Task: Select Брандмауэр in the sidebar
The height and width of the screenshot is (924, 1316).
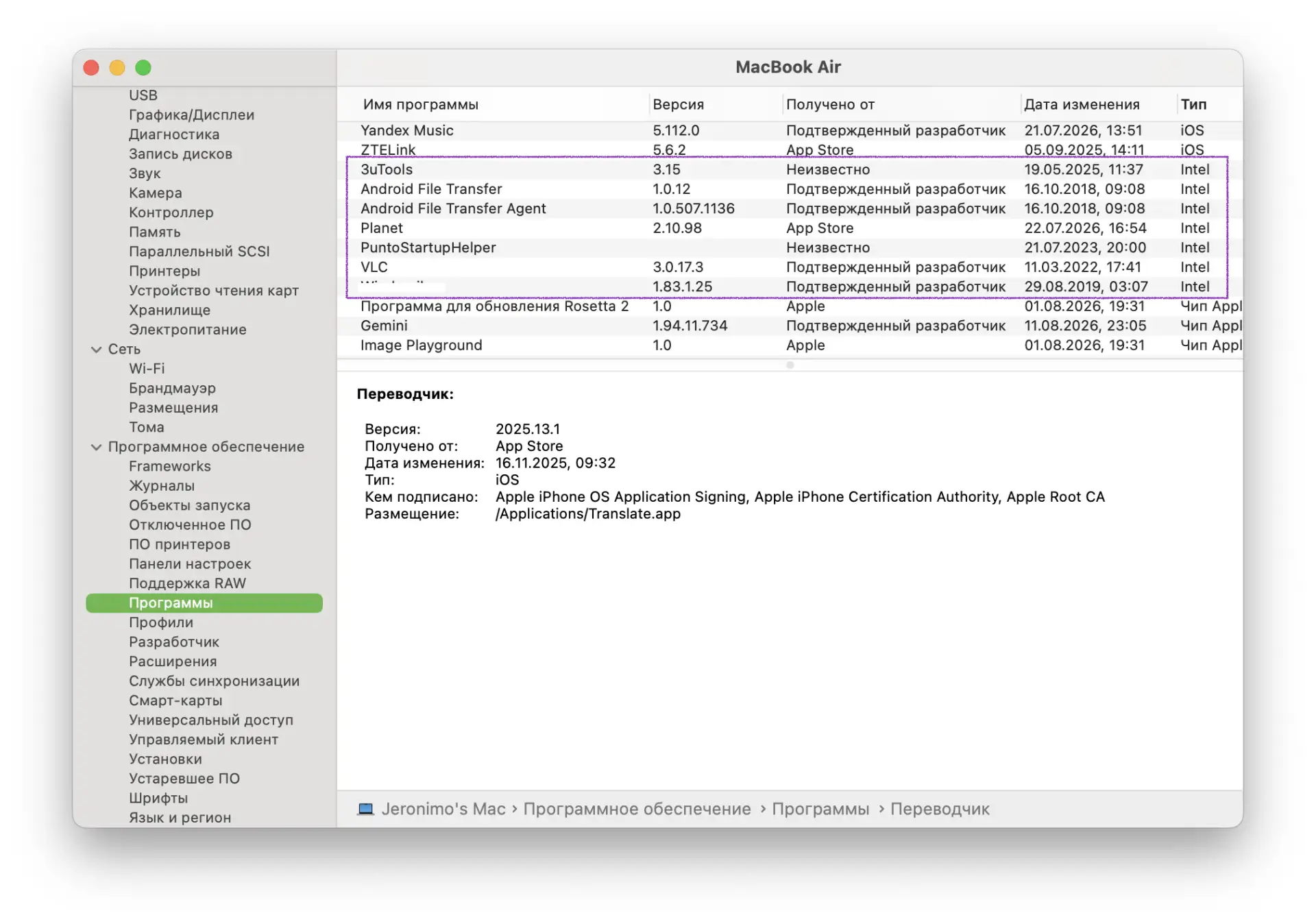Action: click(x=172, y=389)
